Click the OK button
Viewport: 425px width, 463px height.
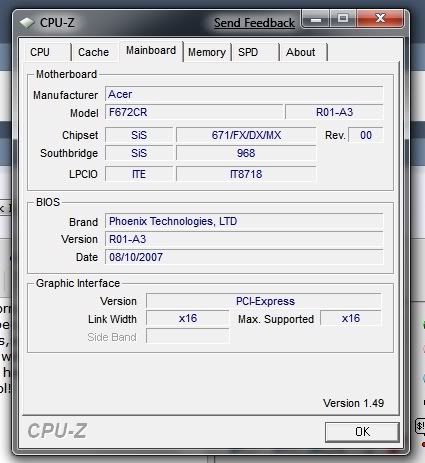click(x=362, y=432)
